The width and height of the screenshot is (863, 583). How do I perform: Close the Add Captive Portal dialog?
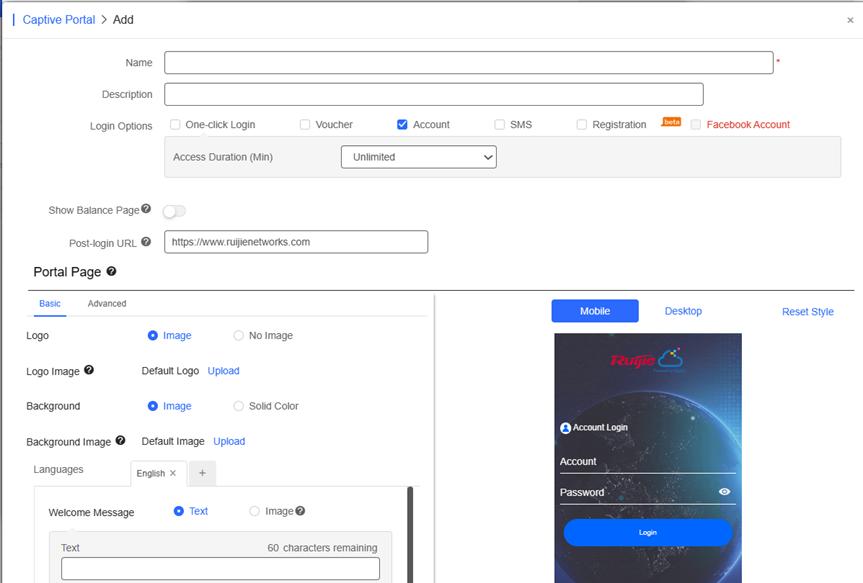coord(850,20)
